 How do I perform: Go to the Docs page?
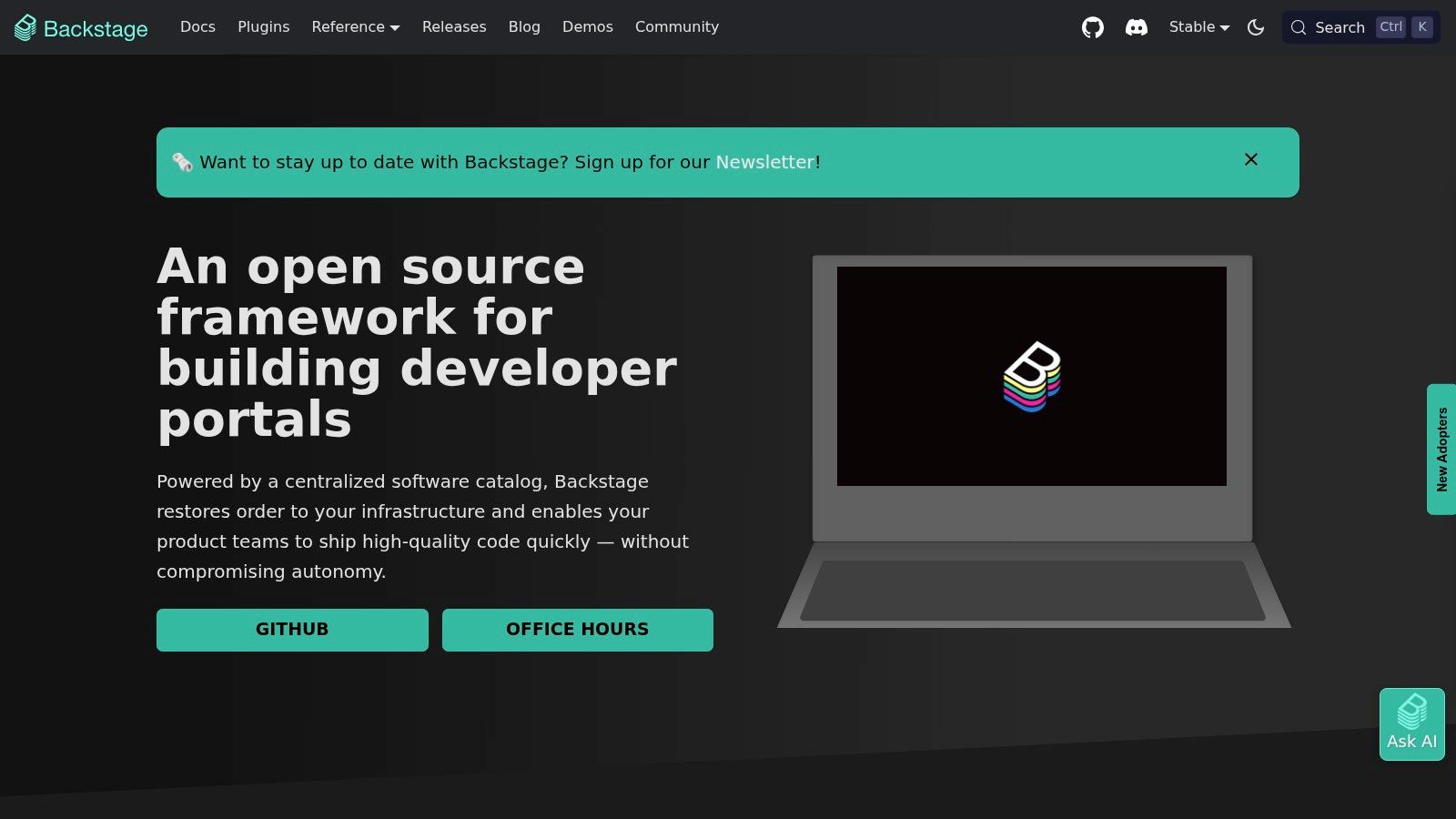197,27
